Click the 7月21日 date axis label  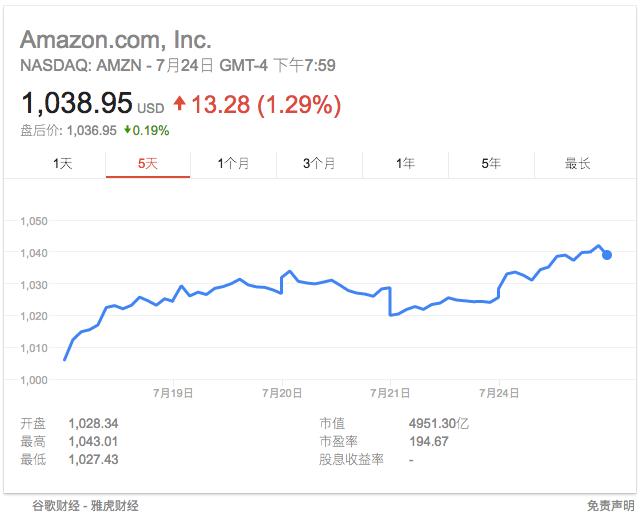pyautogui.click(x=390, y=393)
